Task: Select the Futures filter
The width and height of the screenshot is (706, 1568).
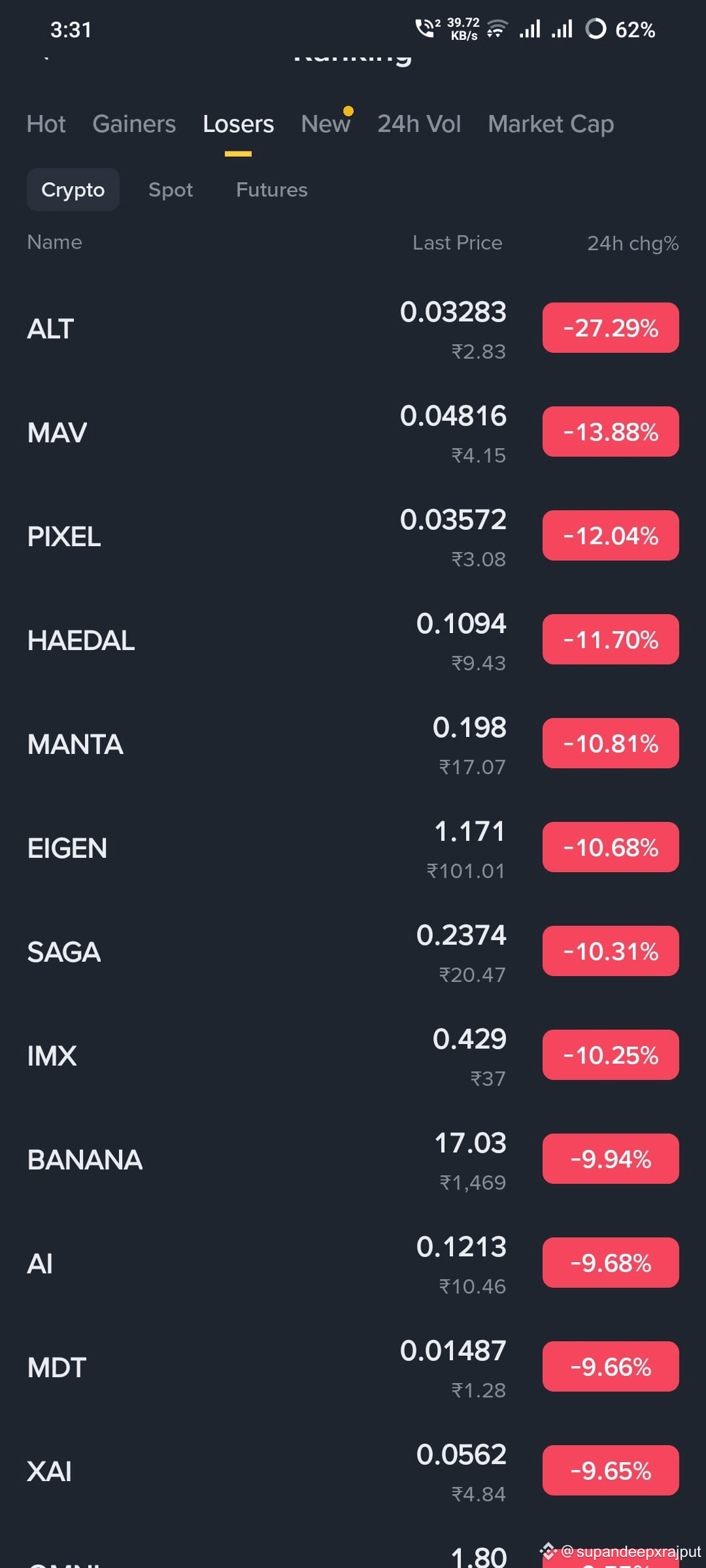Action: [x=271, y=189]
